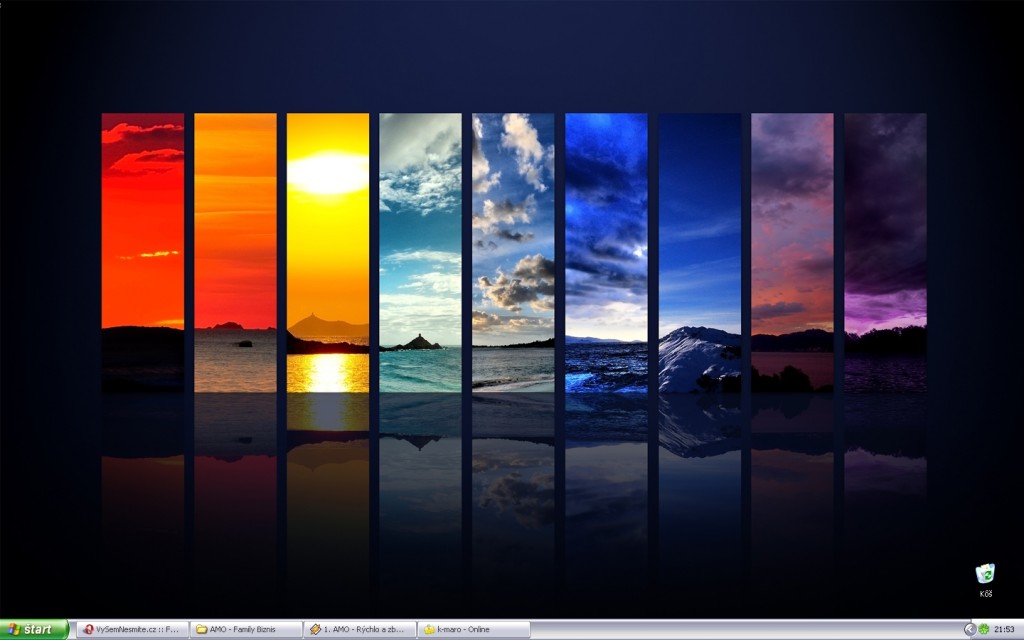Screen dimensions: 1024x640
Task: Select the Kôš recycle bin desktop icon
Action: pos(985,581)
